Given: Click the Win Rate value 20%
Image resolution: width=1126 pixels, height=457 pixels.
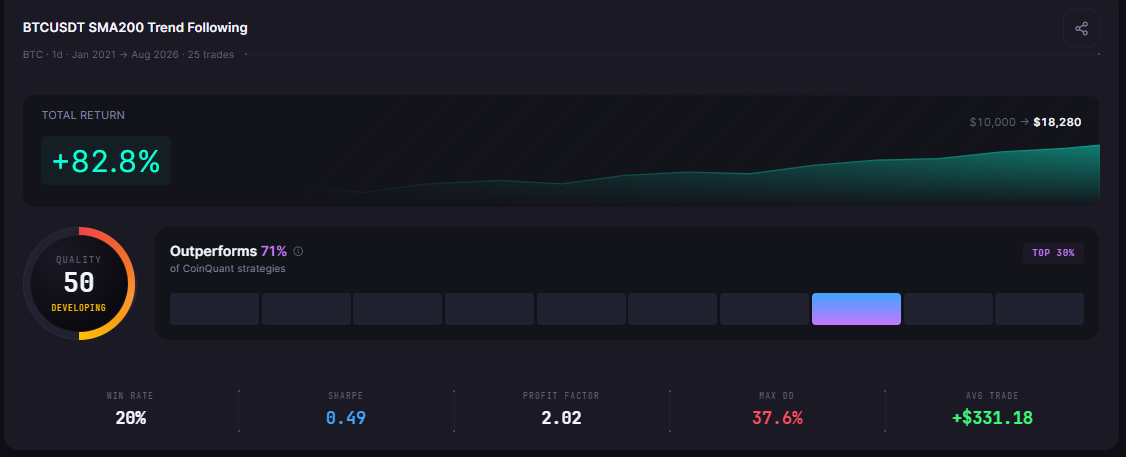Looking at the screenshot, I should pyautogui.click(x=131, y=417).
